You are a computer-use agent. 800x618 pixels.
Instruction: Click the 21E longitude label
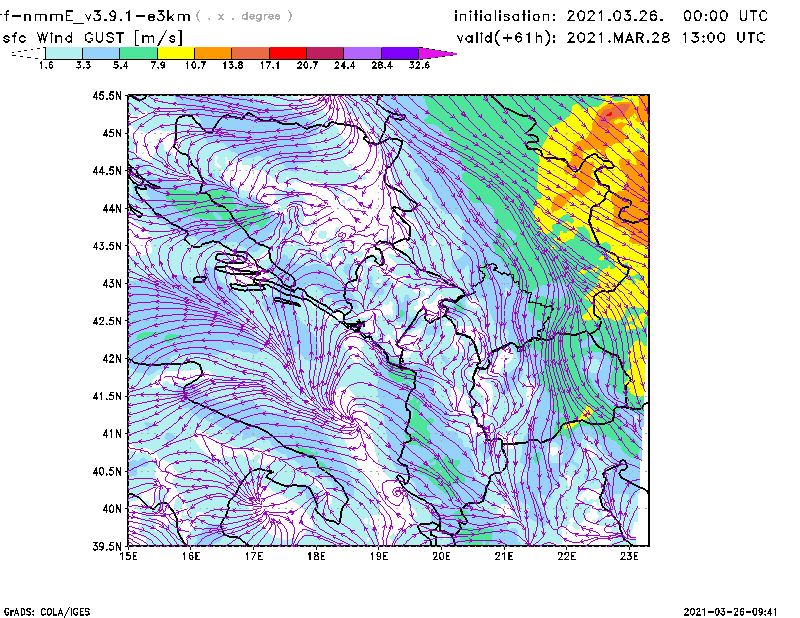coord(504,556)
